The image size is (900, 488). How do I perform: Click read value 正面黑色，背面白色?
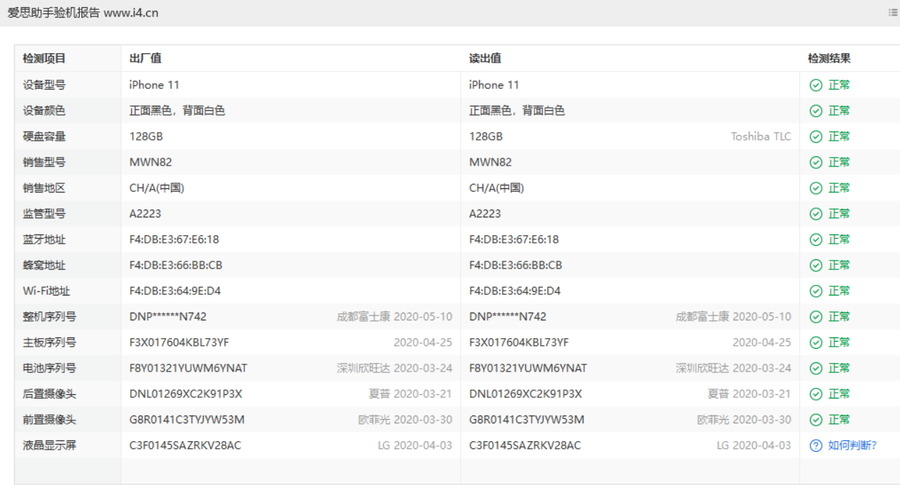click(x=517, y=111)
